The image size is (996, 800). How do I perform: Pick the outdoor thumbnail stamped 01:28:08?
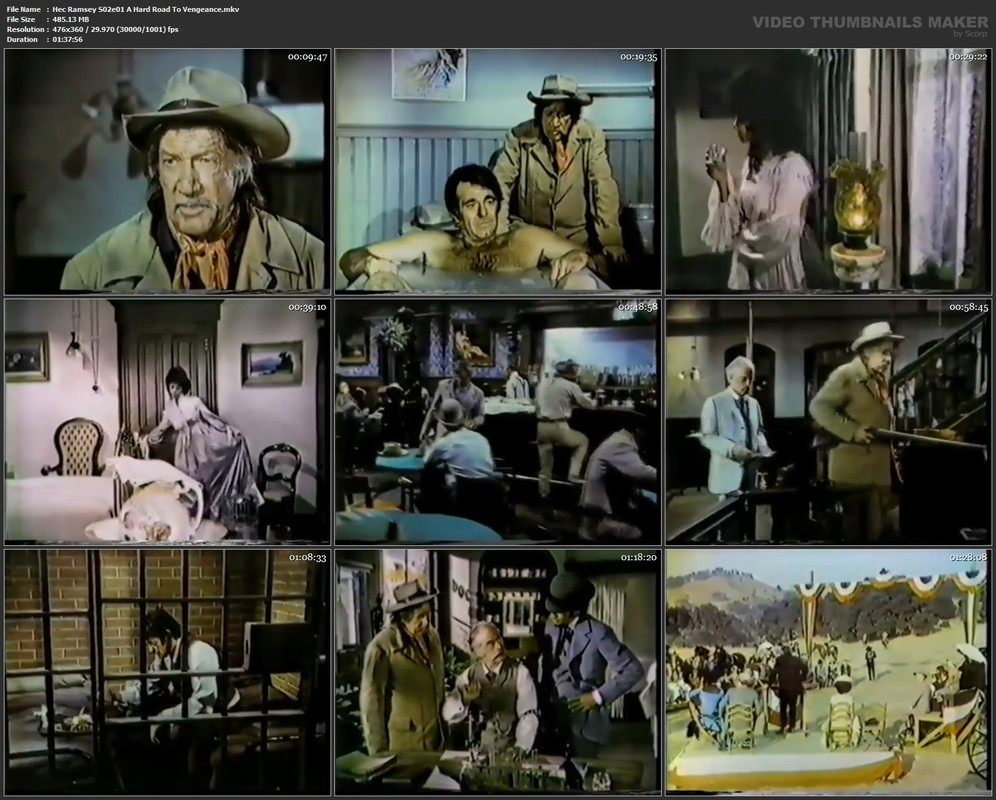tap(828, 672)
